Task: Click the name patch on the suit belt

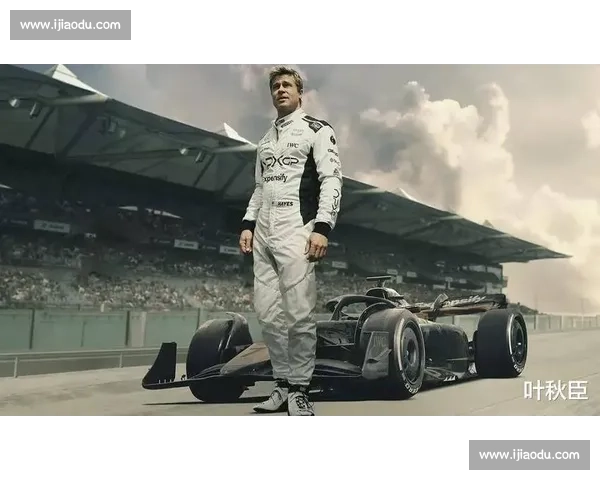Action: pyautogui.click(x=284, y=204)
